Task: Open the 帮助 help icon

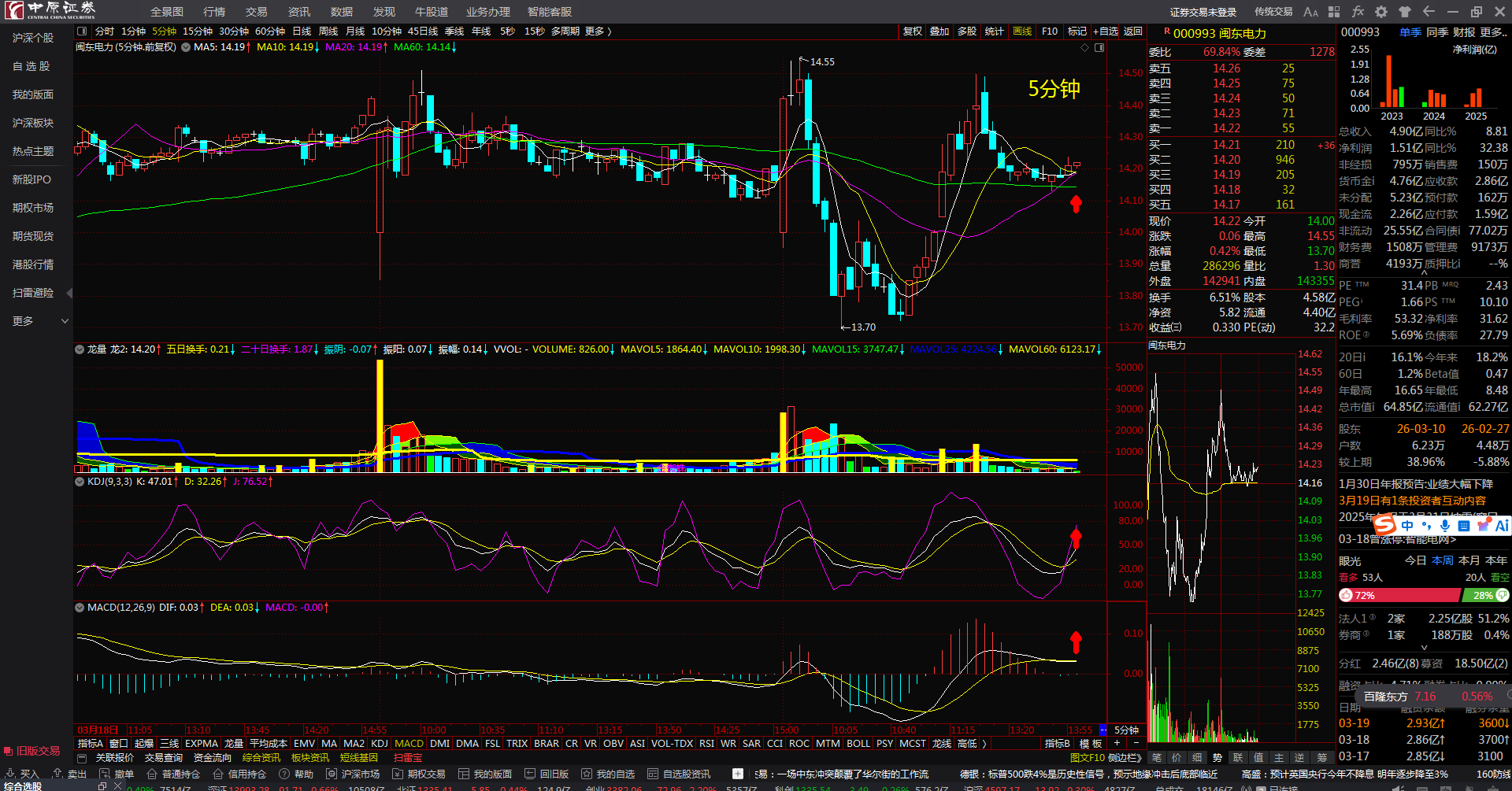Action: 284,774
